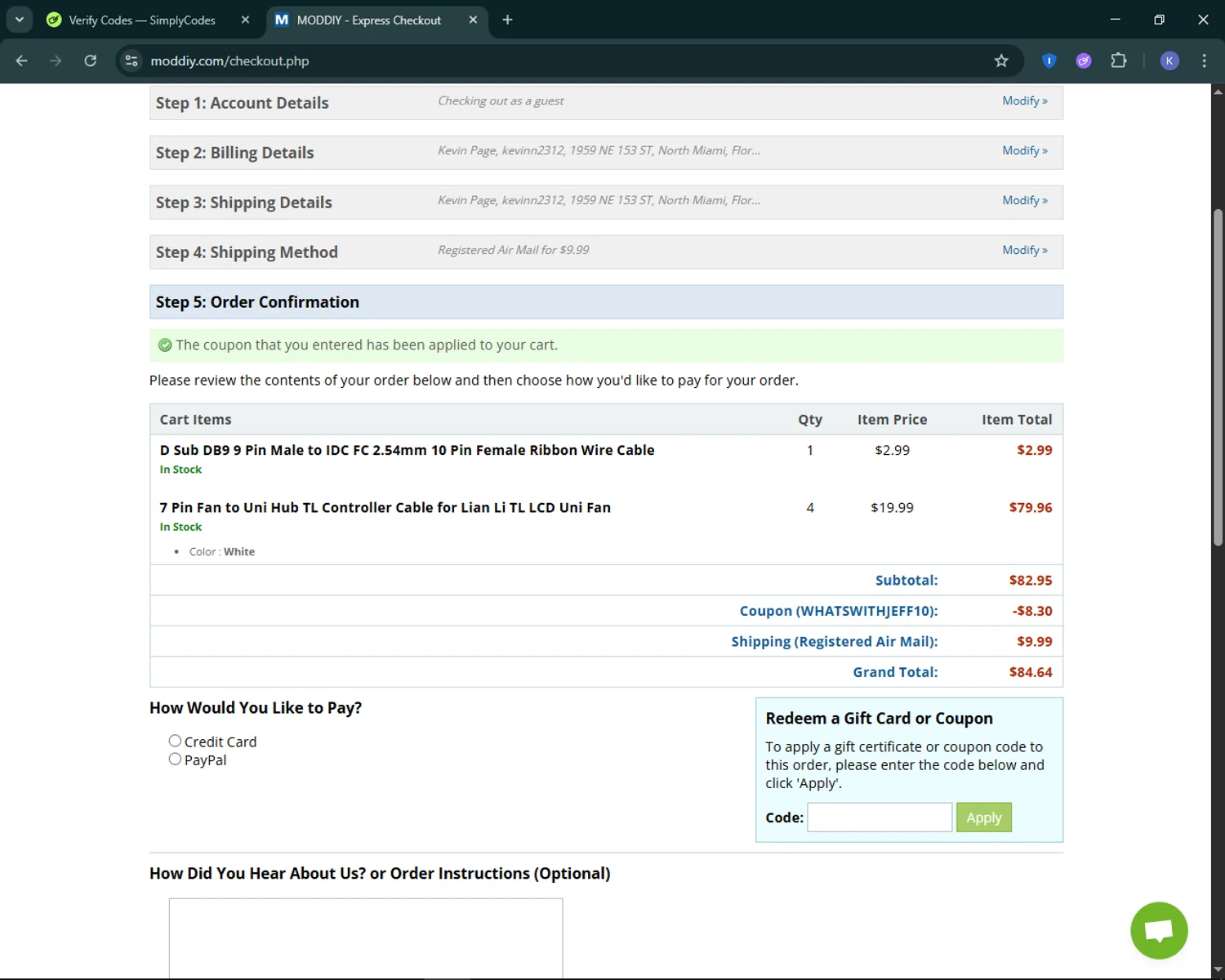Click the order instructions text area
This screenshot has height=980, width=1225.
366,938
